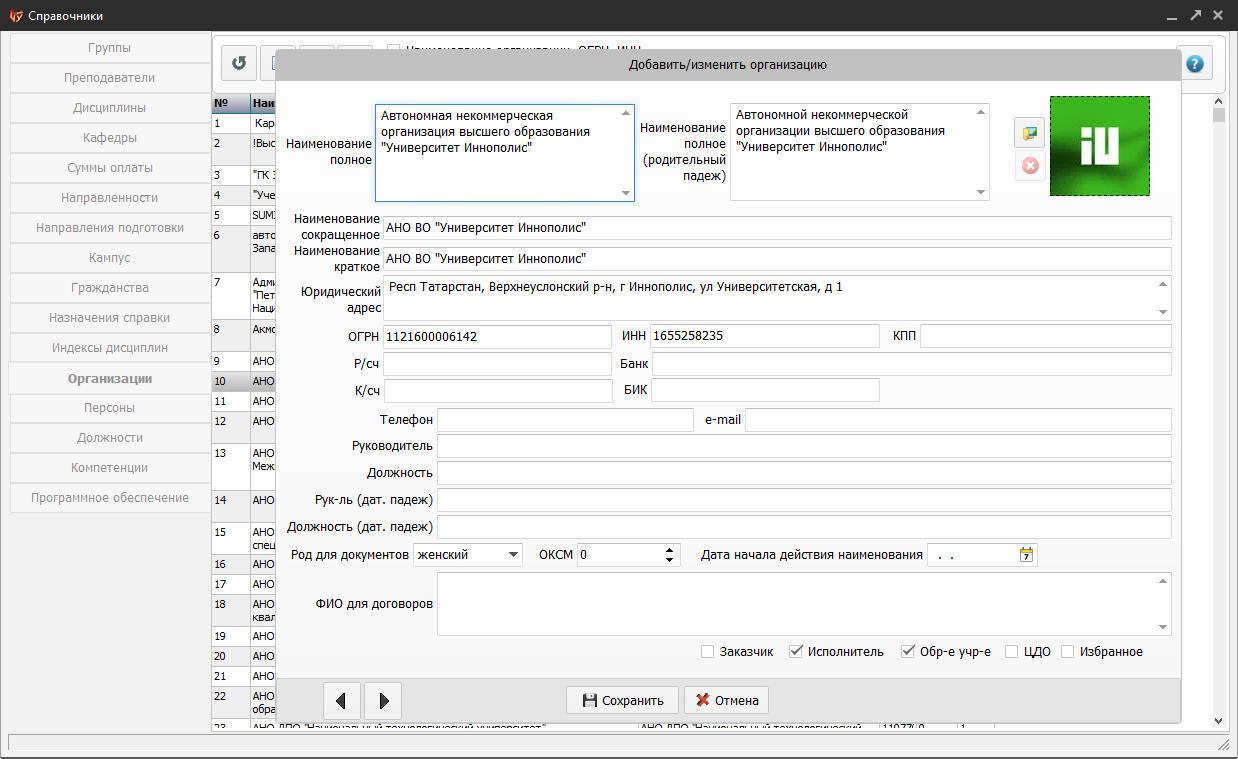Viewport: 1238px width, 759px height.
Task: Focus the Наименование сокращенное field
Action: point(777,228)
